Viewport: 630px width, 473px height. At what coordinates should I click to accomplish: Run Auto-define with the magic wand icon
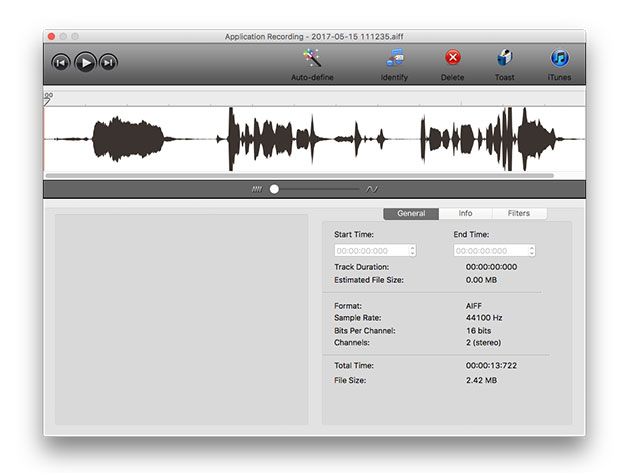click(312, 58)
